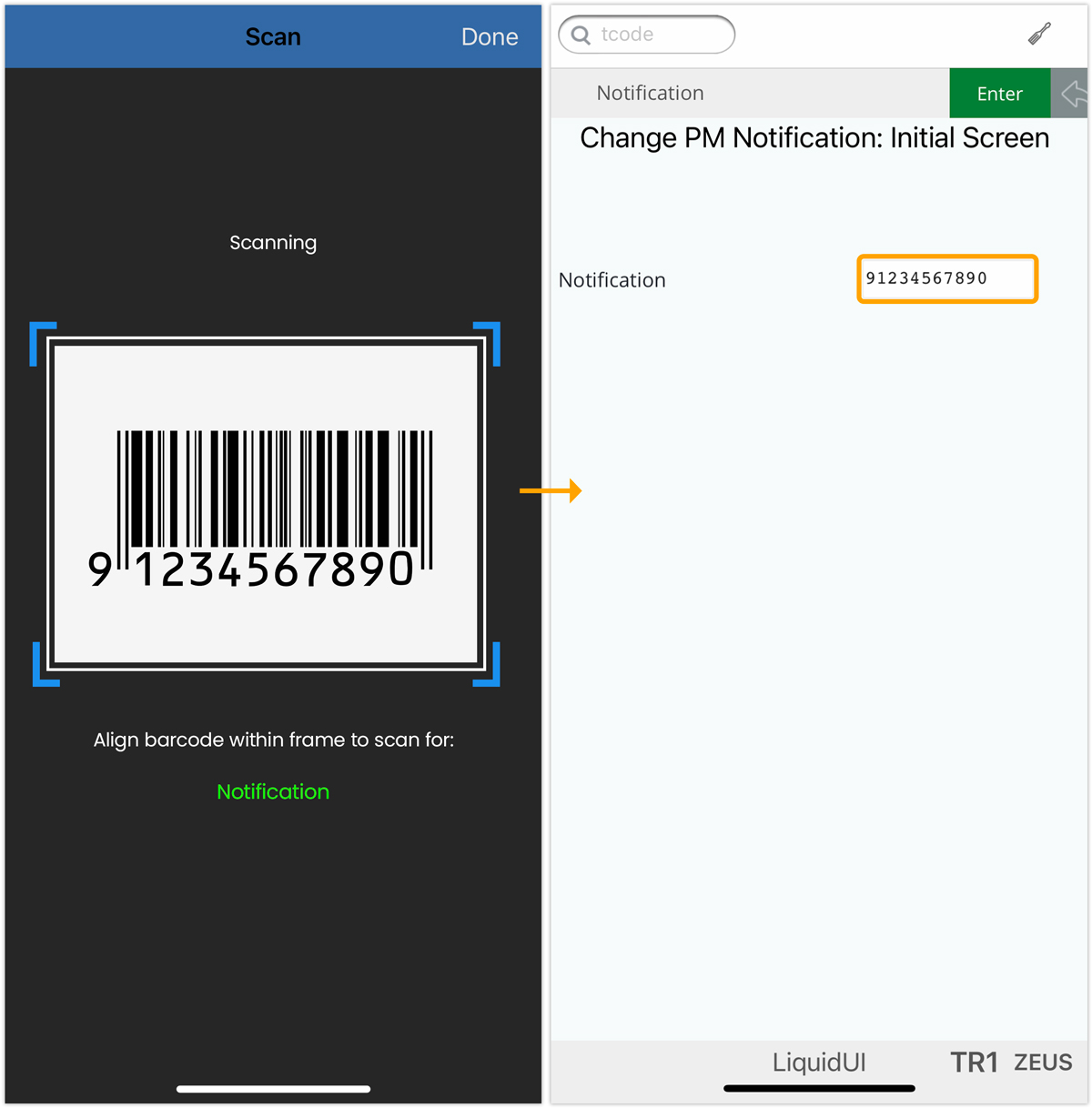This screenshot has width=1092, height=1108.
Task: Tap the black home indicator bar
Action: click(x=819, y=1088)
